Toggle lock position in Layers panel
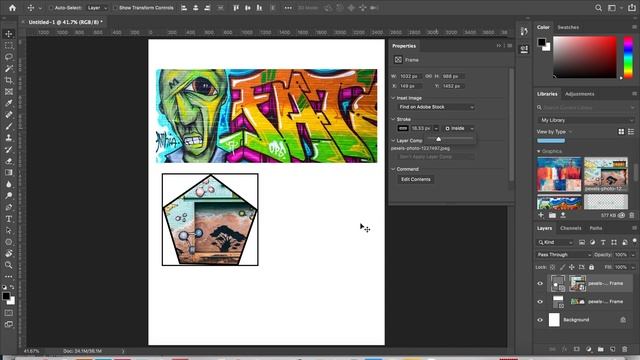The height and width of the screenshot is (360, 640). (572, 267)
